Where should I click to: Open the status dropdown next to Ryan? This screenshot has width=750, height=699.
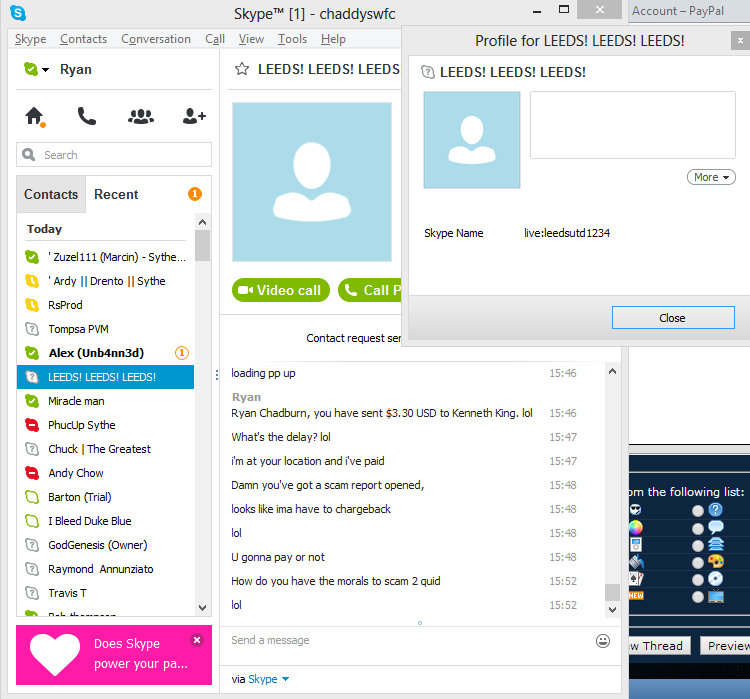(45, 70)
